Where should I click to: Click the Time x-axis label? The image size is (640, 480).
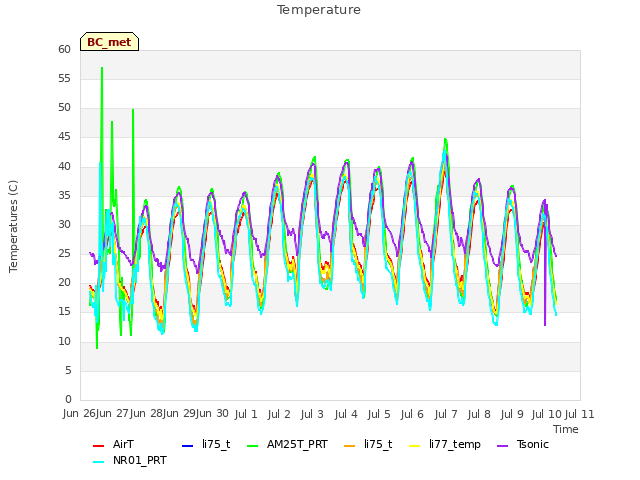pos(566,429)
